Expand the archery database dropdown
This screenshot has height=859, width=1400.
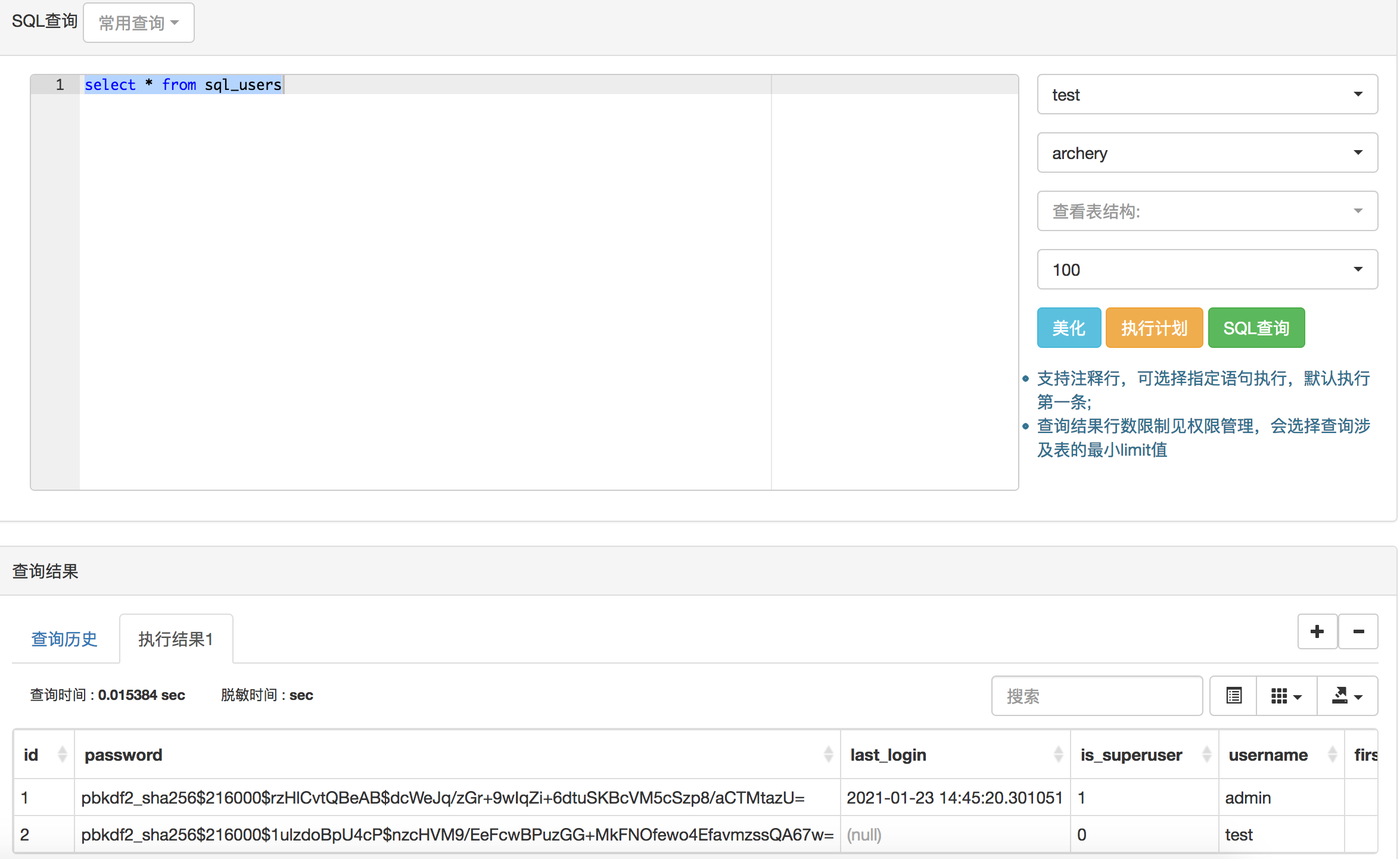pyautogui.click(x=1207, y=152)
